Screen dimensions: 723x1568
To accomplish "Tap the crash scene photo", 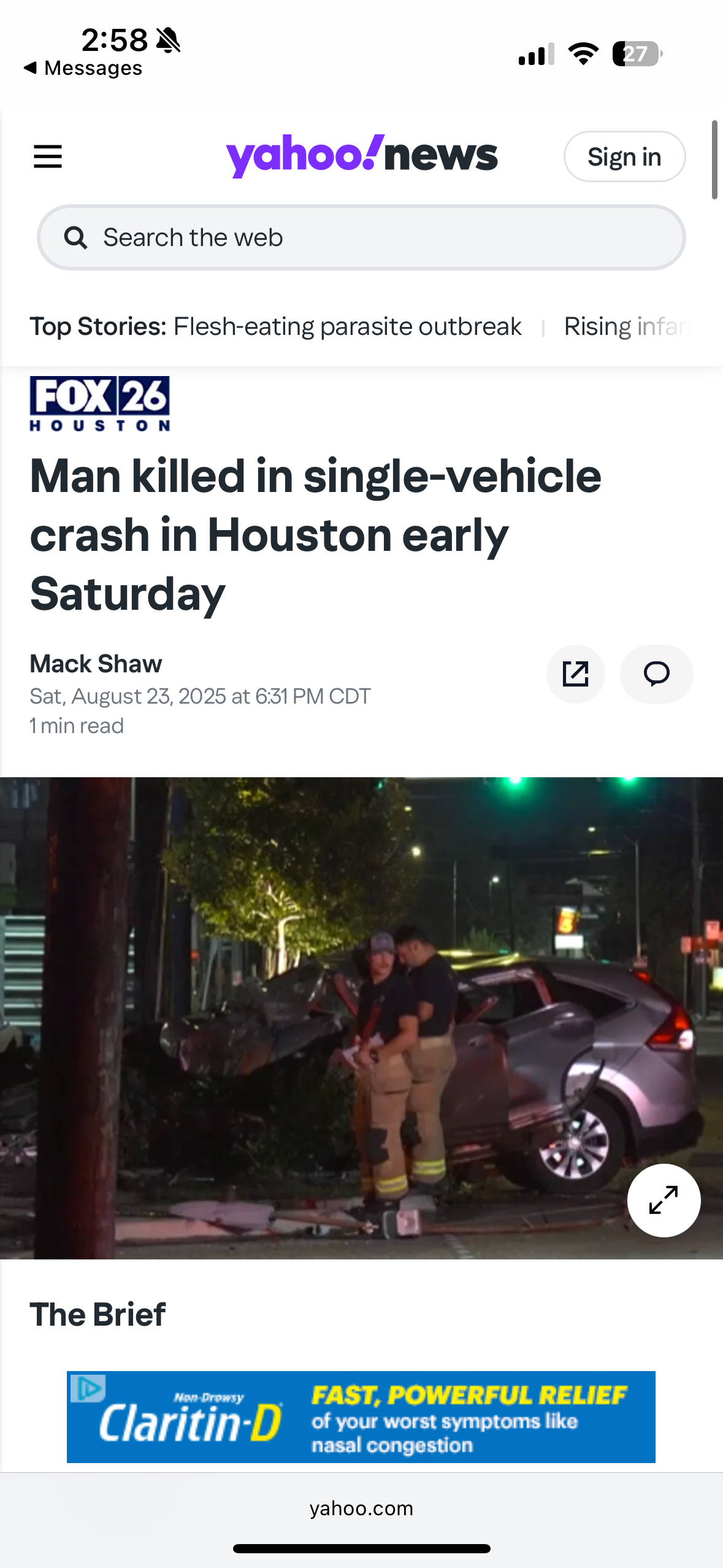I will click(x=361, y=1018).
